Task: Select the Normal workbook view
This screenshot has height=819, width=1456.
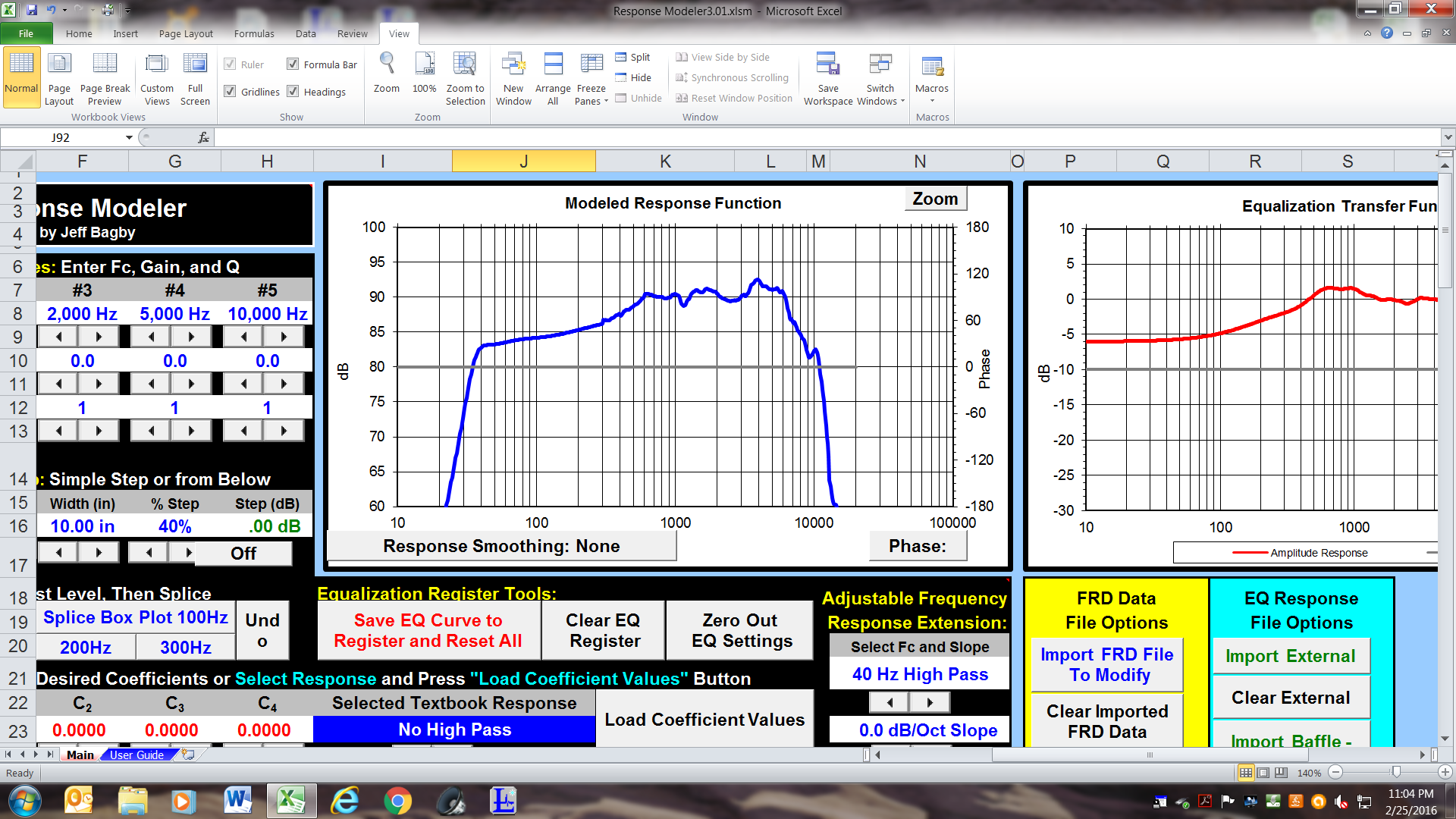Action: coord(21,79)
